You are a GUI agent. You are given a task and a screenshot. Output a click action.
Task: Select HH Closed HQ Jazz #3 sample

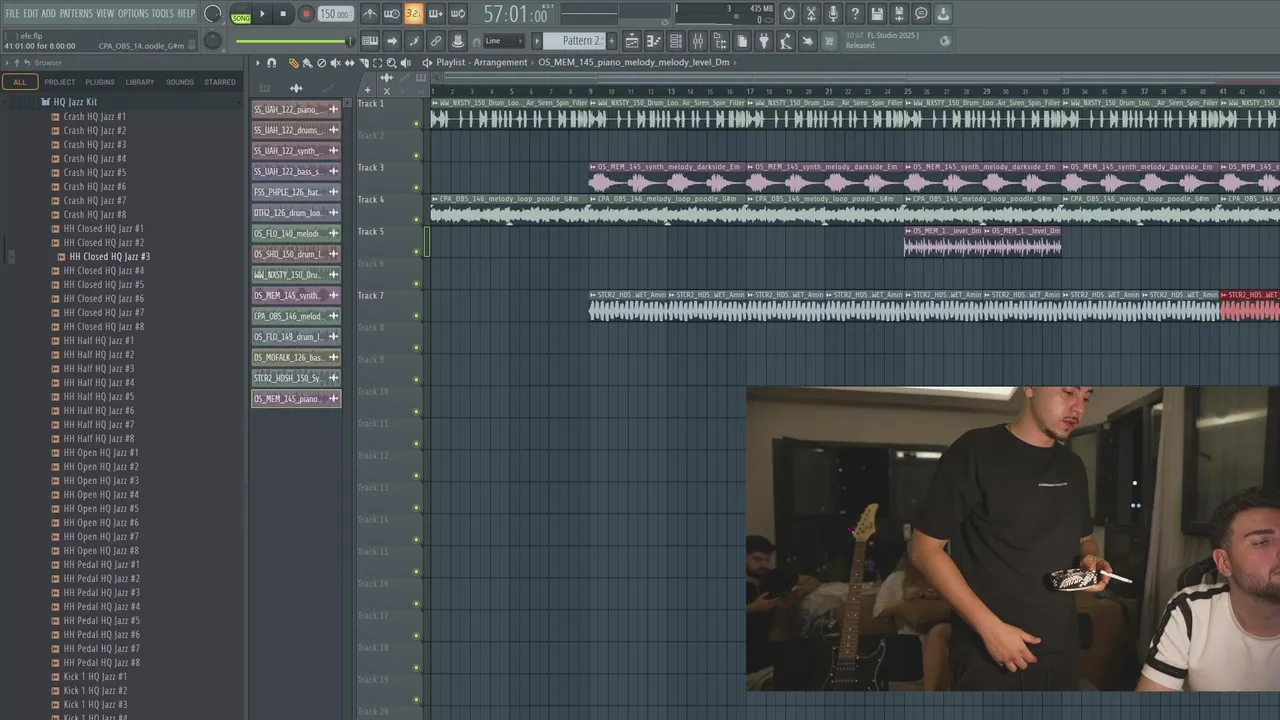(109, 256)
